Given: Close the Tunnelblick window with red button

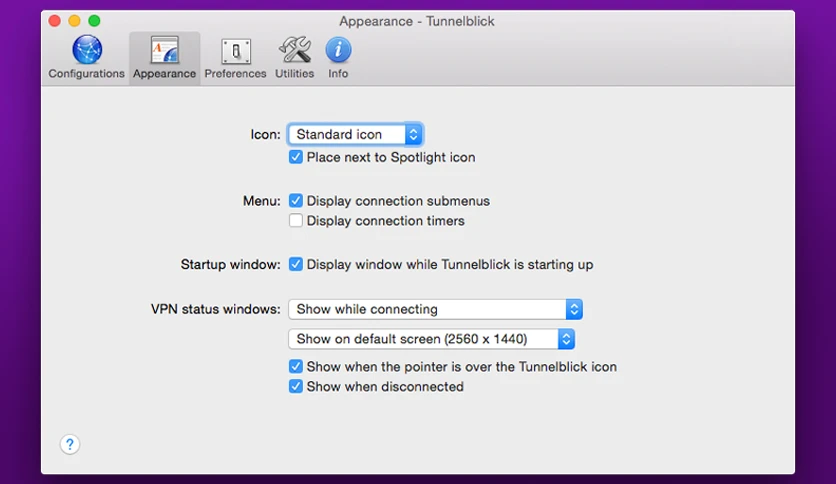Looking at the screenshot, I should pos(54,21).
